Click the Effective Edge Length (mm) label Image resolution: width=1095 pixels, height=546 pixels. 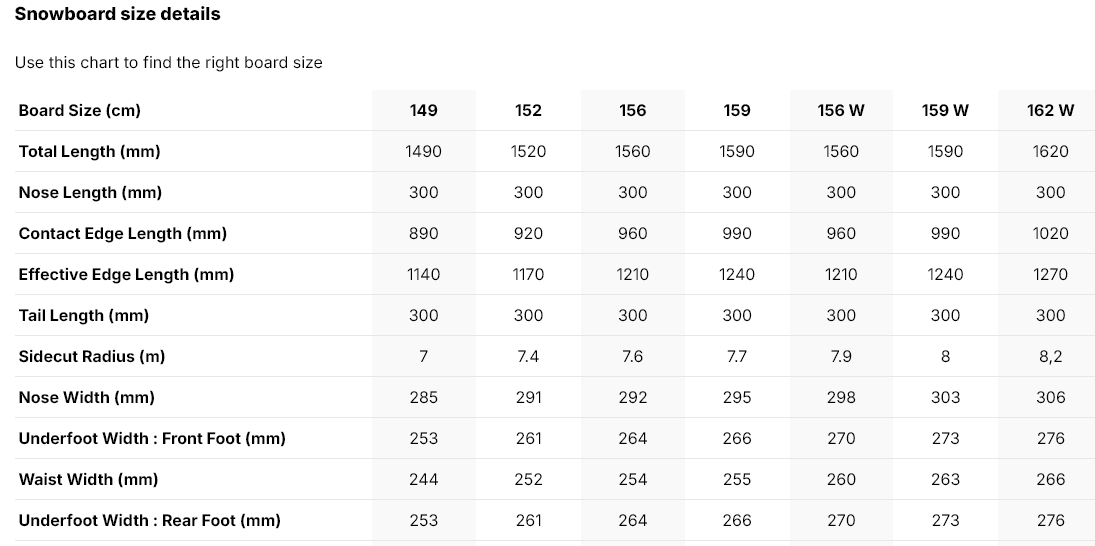[x=126, y=274]
